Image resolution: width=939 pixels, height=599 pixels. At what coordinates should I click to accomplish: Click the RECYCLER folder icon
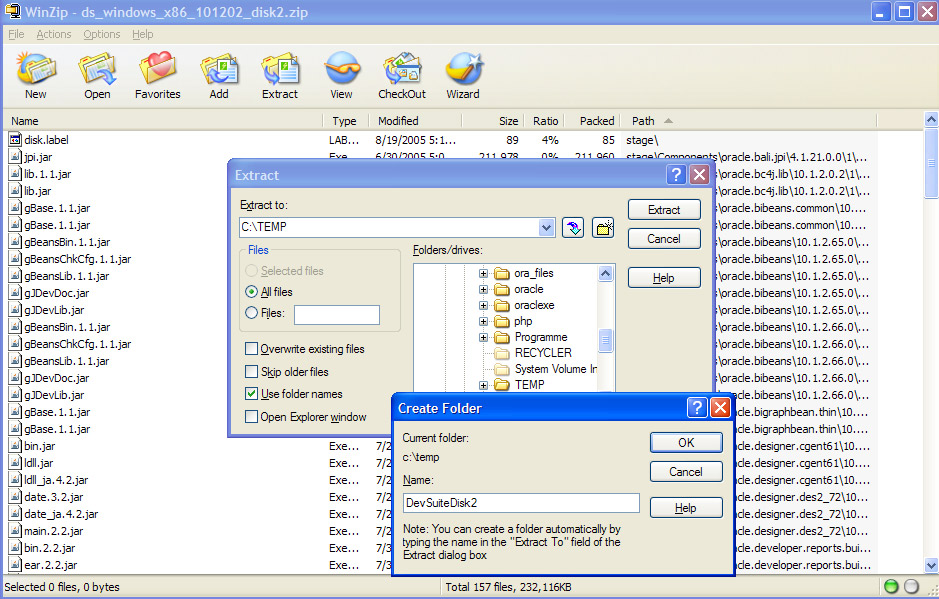502,353
